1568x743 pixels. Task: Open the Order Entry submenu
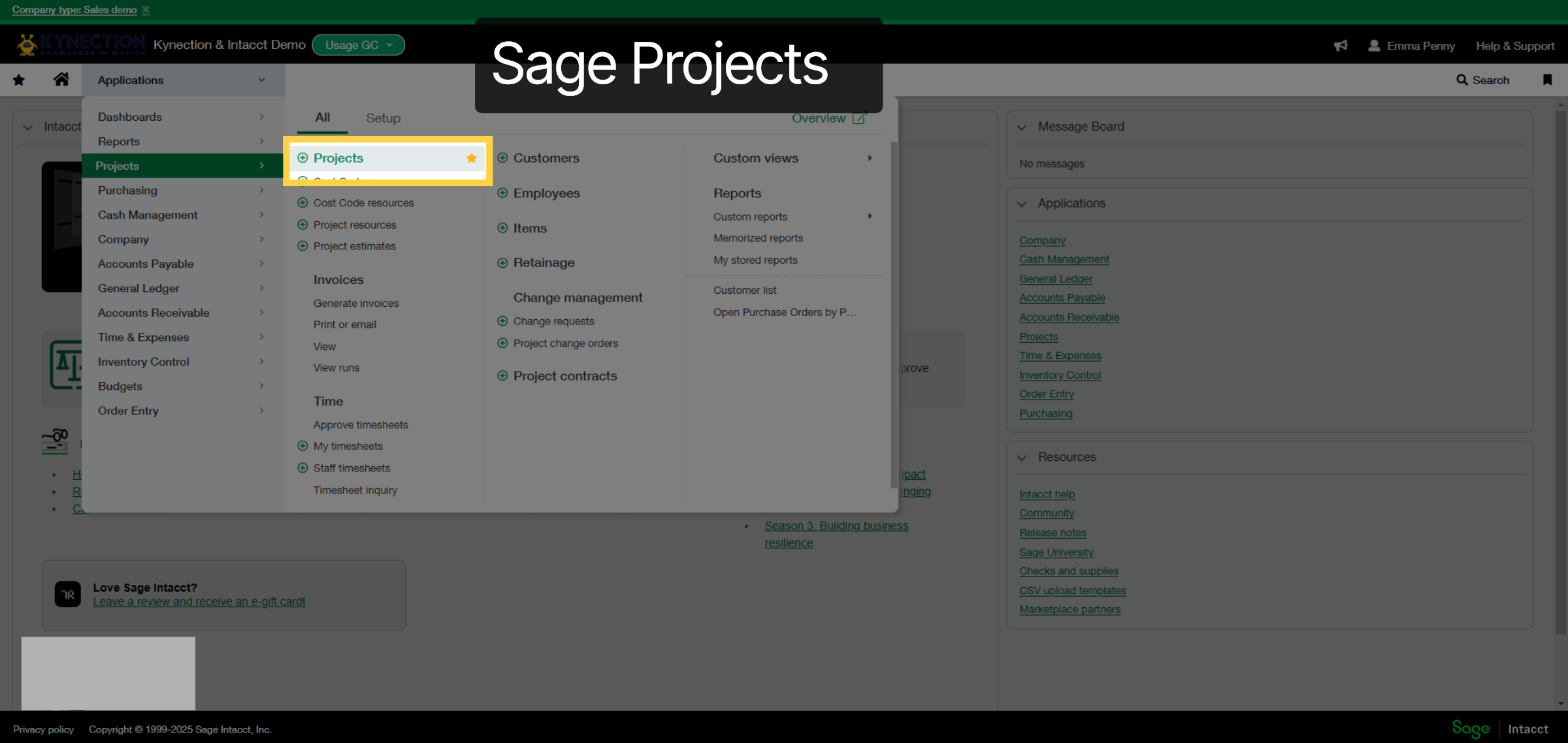tap(182, 411)
